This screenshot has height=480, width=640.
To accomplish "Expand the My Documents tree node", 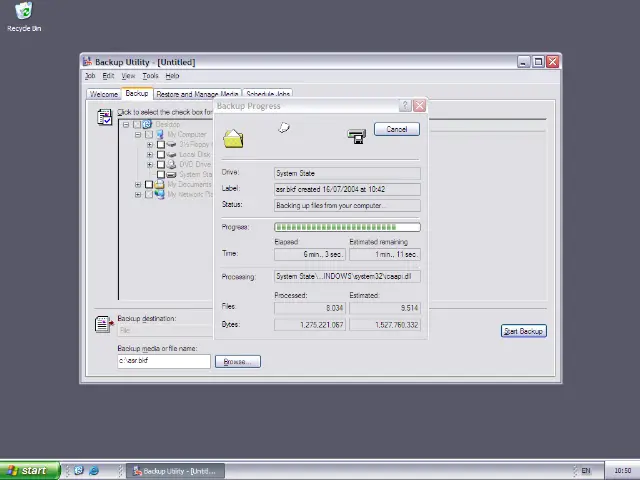I will point(138,185).
